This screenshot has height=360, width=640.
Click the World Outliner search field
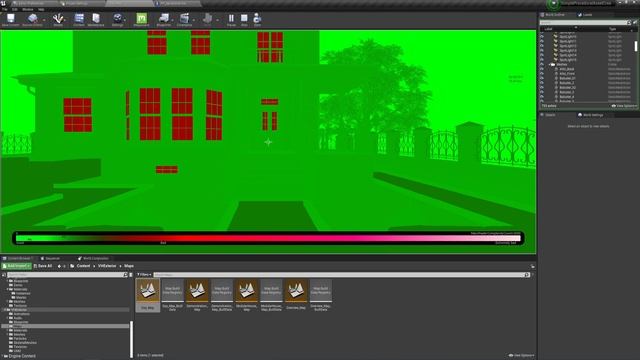coord(585,22)
